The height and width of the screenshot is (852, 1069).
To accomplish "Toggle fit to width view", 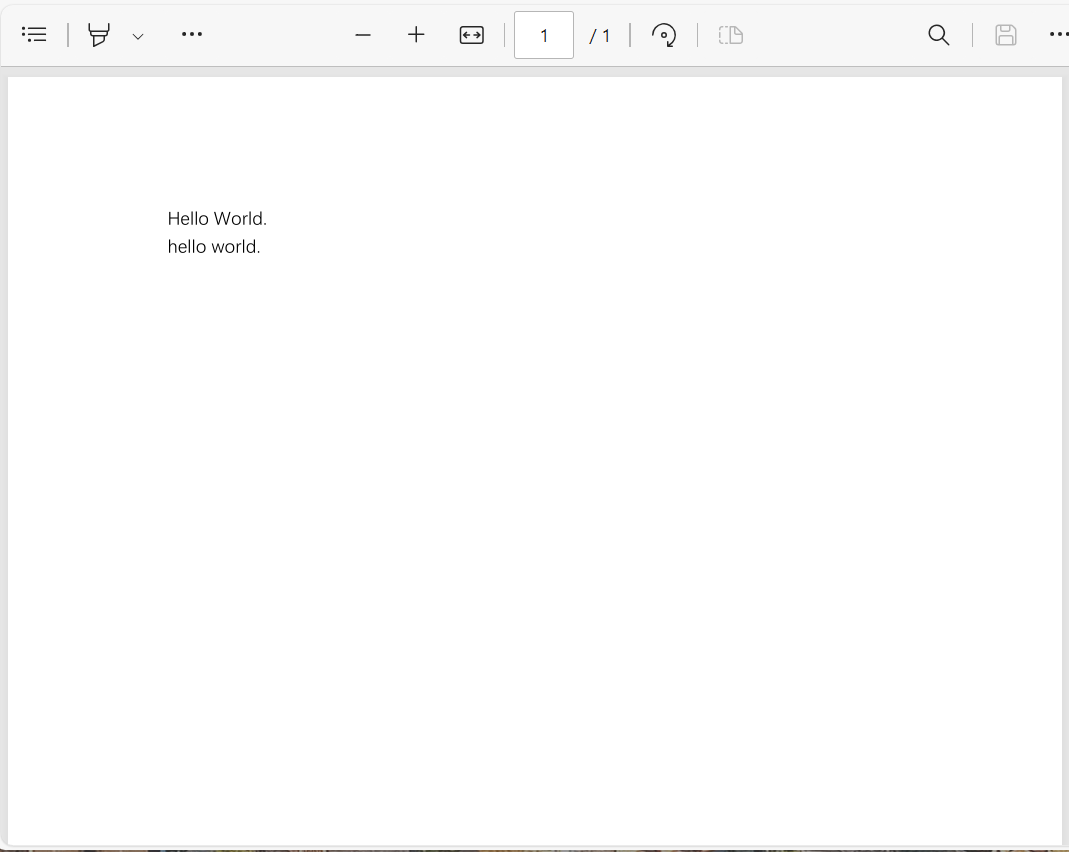I will click(471, 35).
